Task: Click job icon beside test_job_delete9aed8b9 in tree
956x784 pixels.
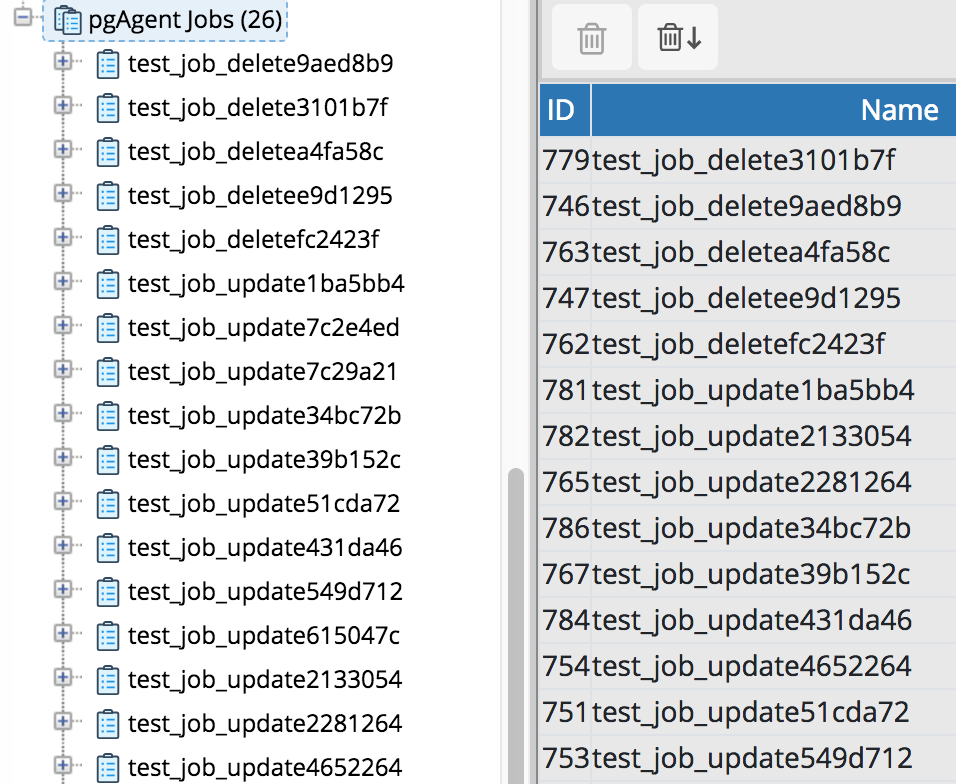Action: click(x=107, y=65)
